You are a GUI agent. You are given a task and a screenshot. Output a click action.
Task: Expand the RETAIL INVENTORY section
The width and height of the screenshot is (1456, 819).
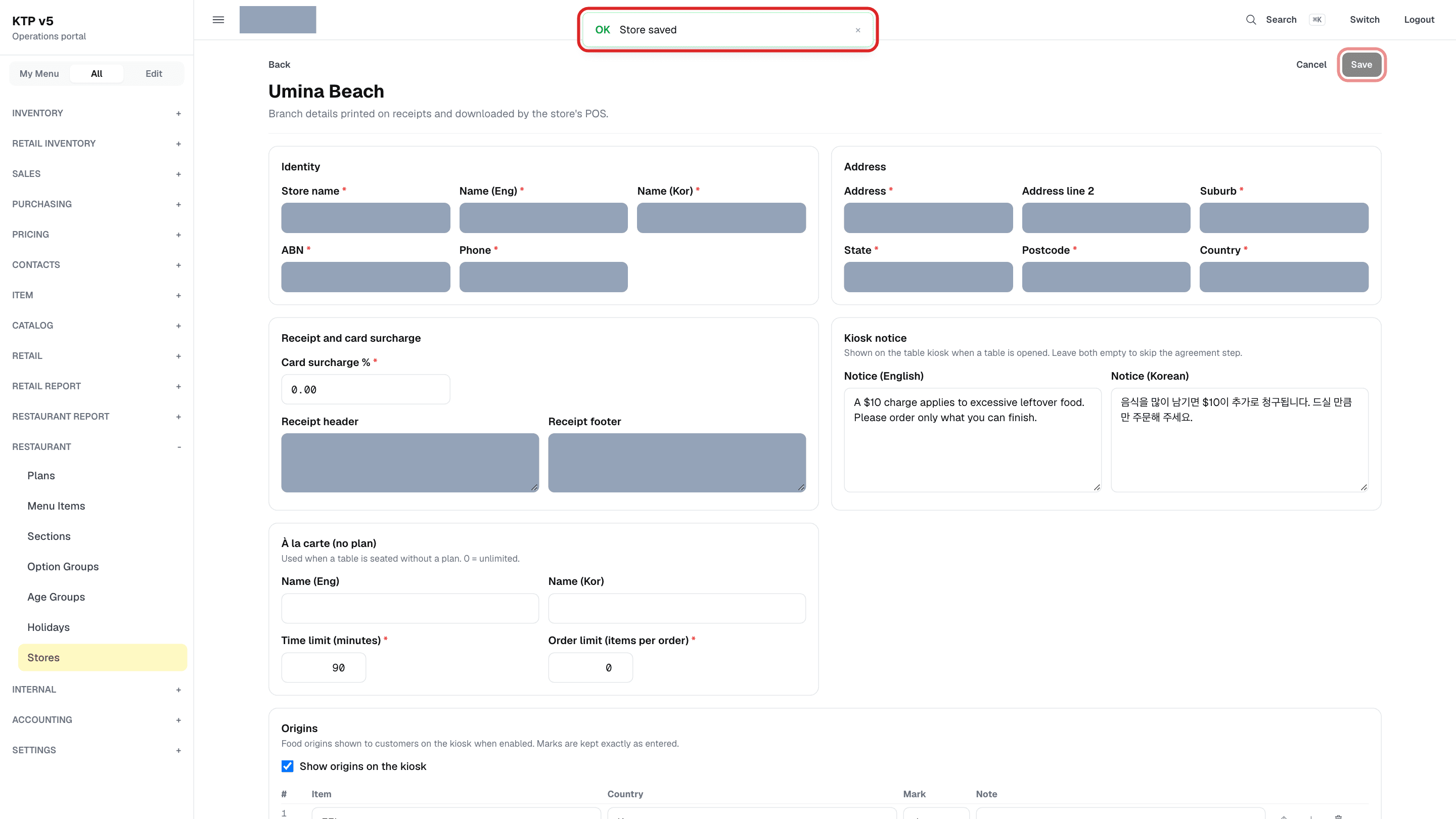click(x=97, y=144)
